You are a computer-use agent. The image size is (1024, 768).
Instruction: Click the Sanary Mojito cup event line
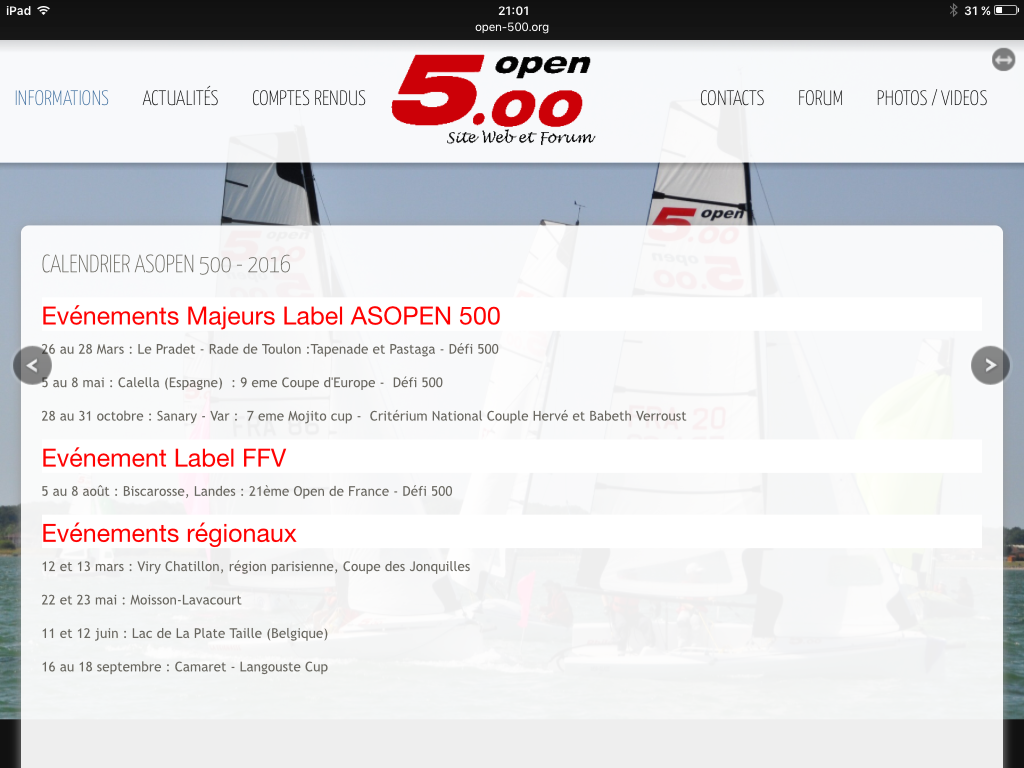(364, 416)
